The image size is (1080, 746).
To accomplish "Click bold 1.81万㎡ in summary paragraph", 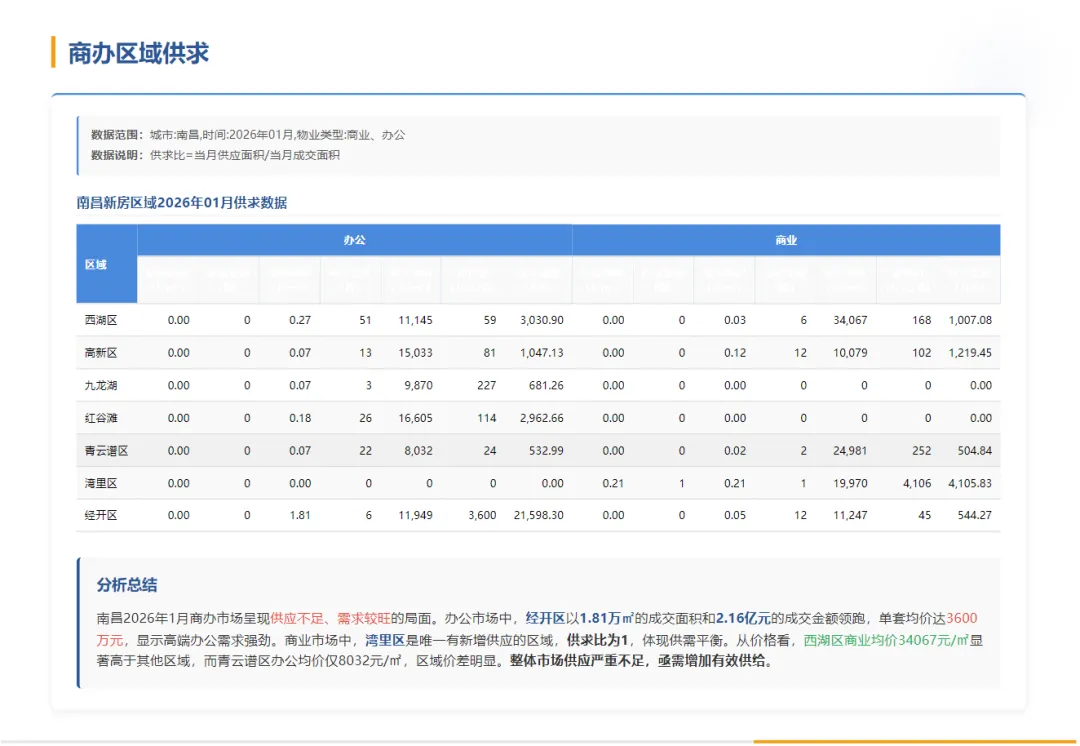I will click(607, 619).
